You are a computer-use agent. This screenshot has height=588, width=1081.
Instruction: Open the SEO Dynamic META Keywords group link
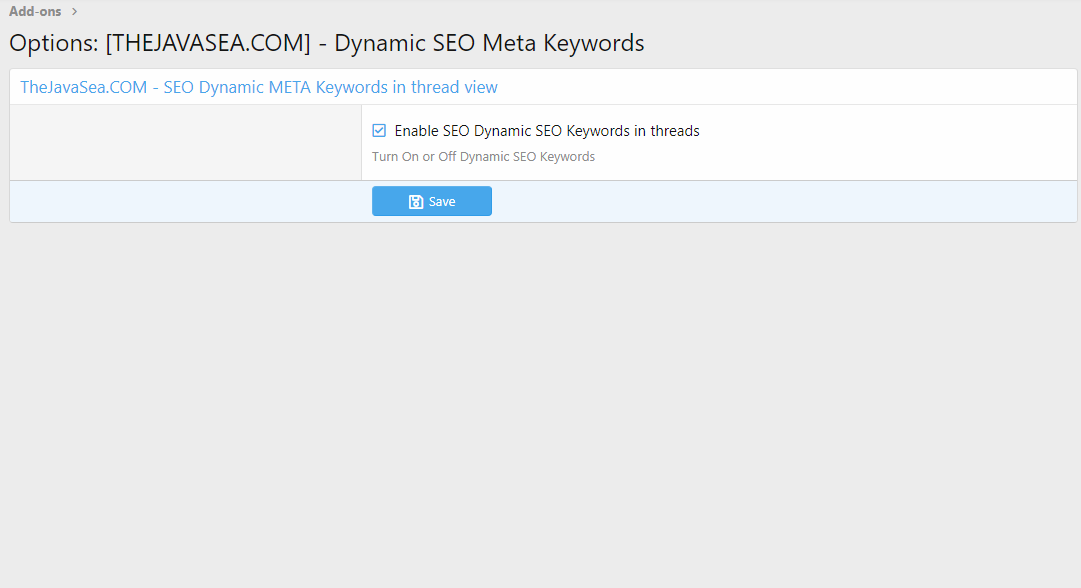[259, 87]
